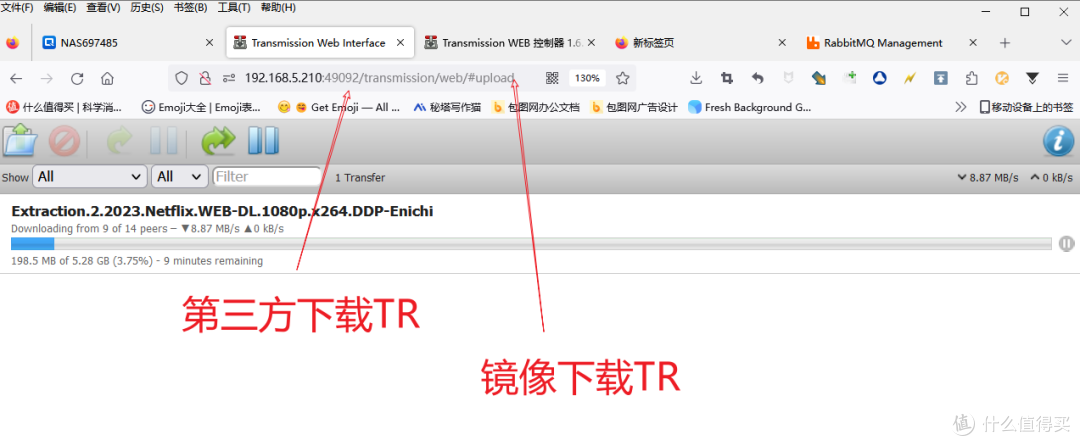Open the 移动设备上的书签 folder

(1026, 107)
